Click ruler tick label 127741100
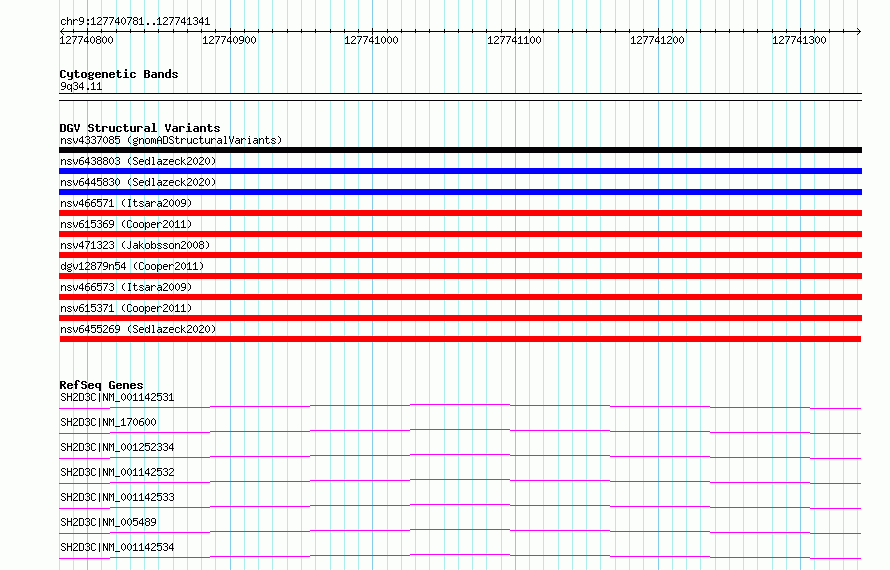This screenshot has height=570, width=890. tap(514, 40)
